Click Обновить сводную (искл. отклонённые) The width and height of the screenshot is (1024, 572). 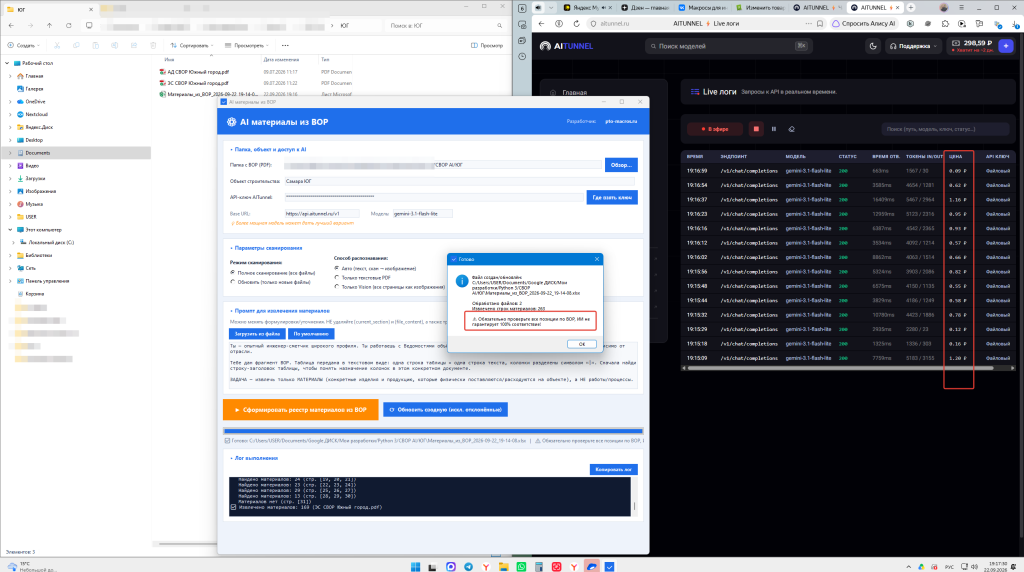(x=445, y=409)
